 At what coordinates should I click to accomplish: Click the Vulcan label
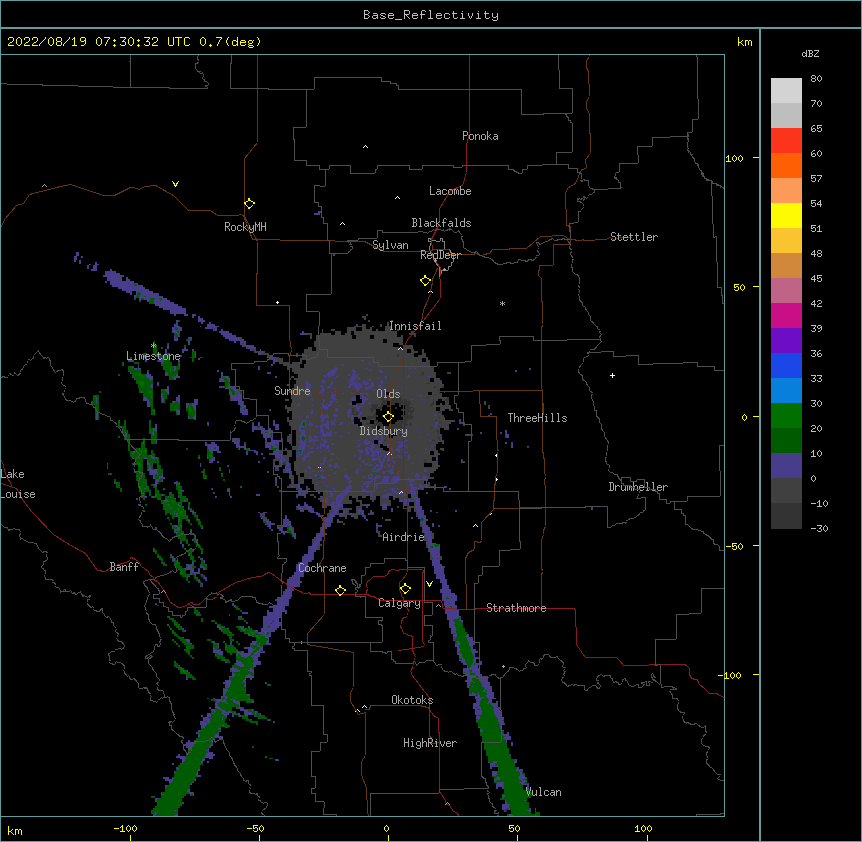(543, 792)
